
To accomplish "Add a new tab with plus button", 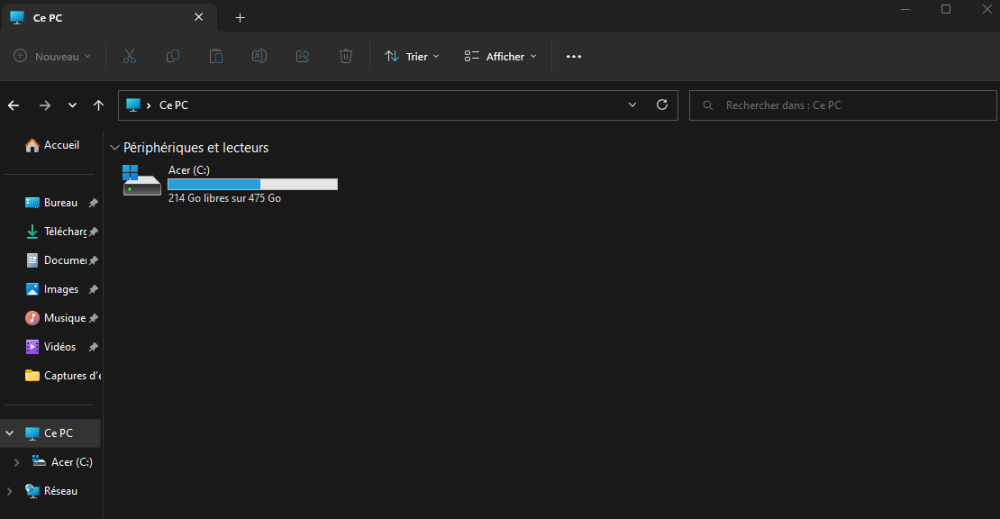I will click(x=240, y=17).
